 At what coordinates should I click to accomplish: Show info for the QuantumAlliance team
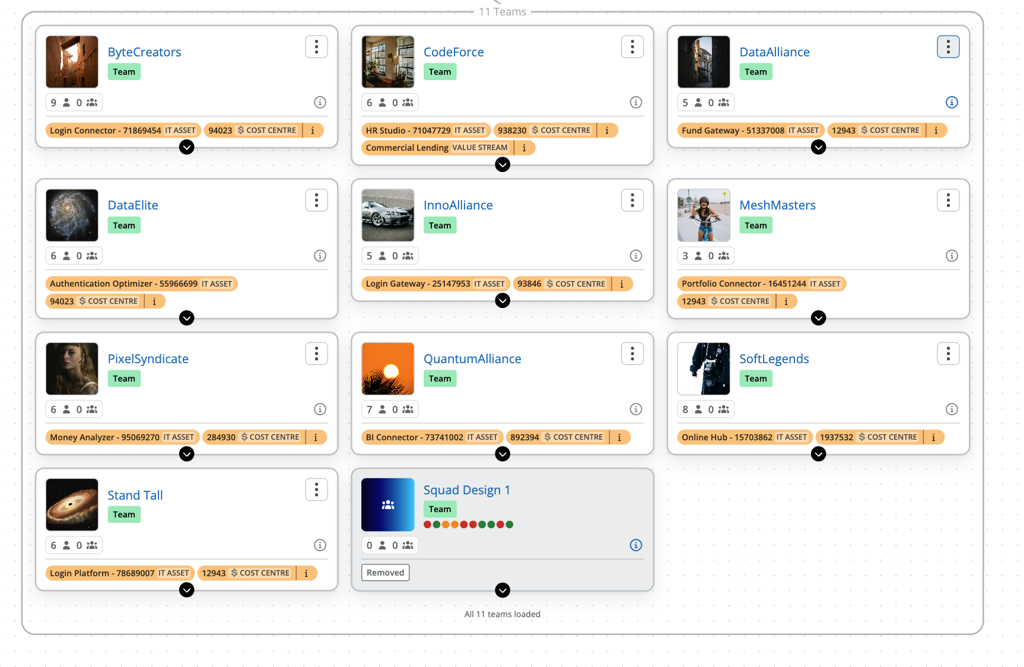(635, 409)
